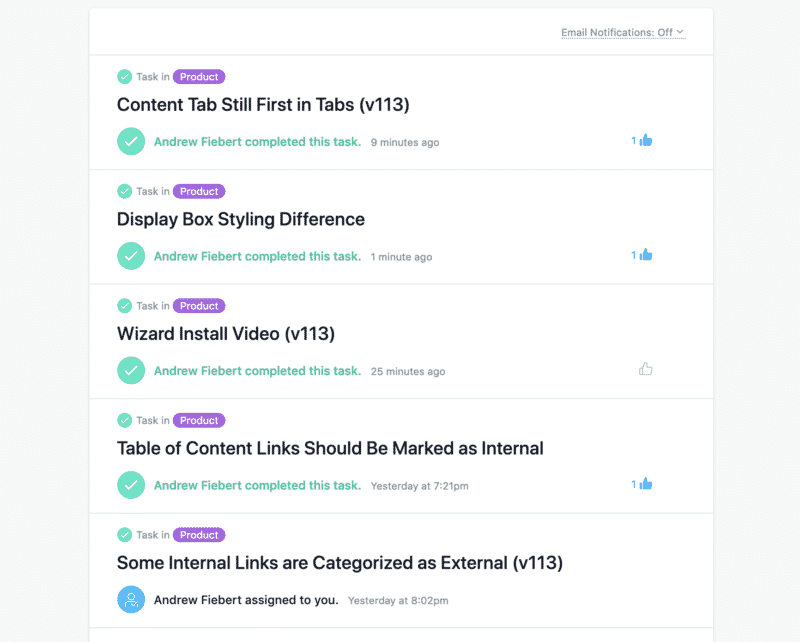800x642 pixels.
Task: Click the '1 minute ago' timestamp
Action: (x=402, y=257)
